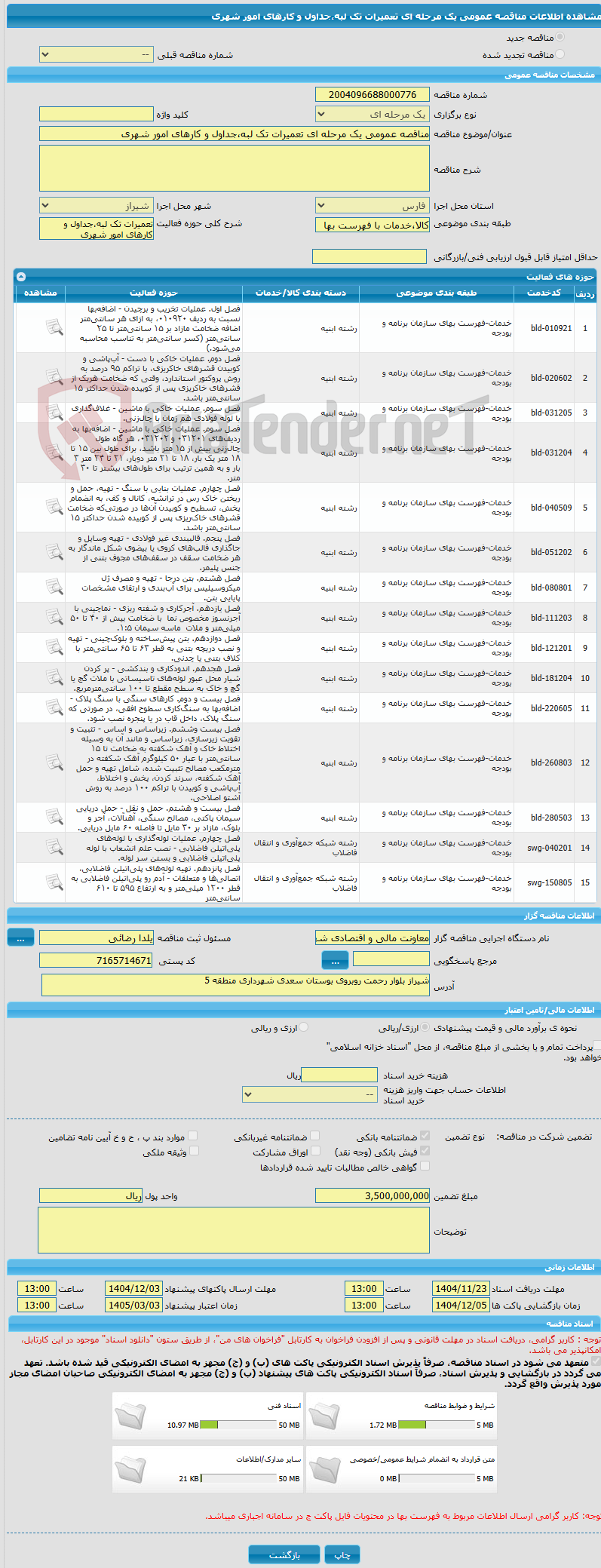Click the مهلت دریافت اسناد date field
The height and width of the screenshot is (1568, 601).
461,1289
